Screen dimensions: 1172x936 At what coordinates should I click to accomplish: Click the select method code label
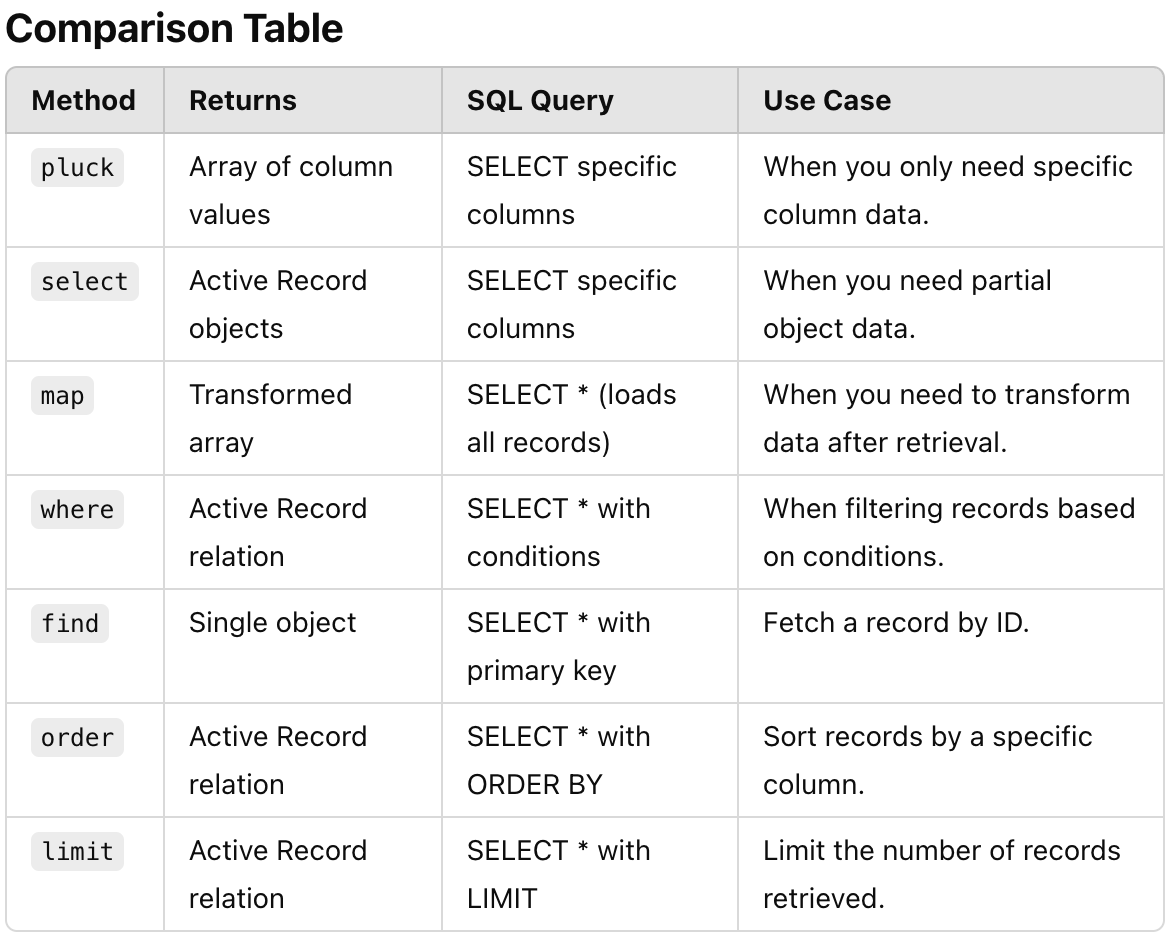coord(84,282)
